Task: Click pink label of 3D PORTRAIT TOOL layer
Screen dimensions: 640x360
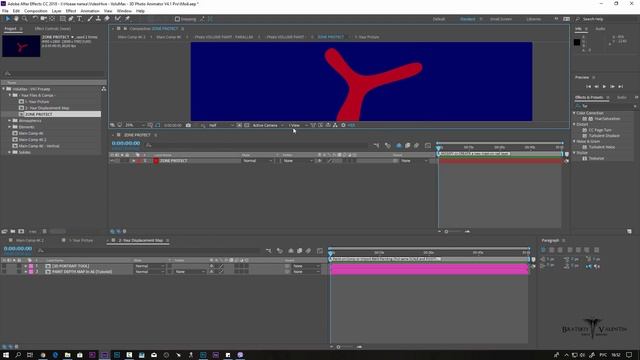Action: tap(31, 266)
